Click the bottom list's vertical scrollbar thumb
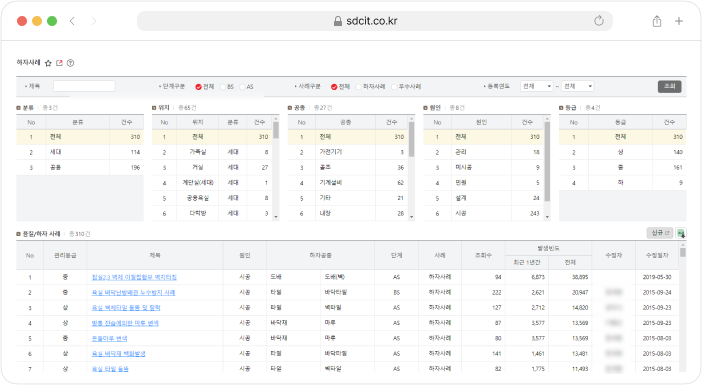 [683, 252]
